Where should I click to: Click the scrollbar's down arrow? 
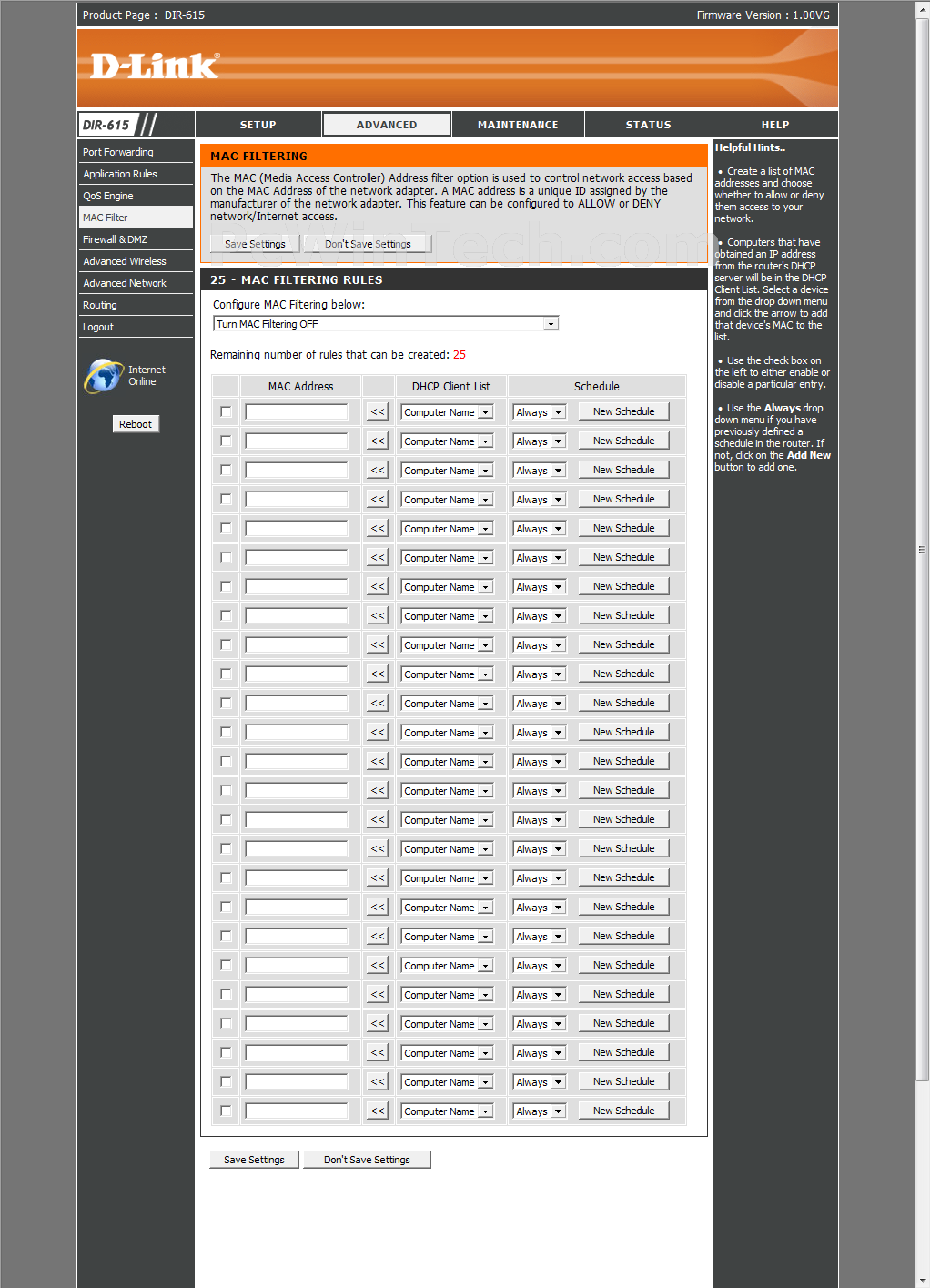pos(922,1280)
